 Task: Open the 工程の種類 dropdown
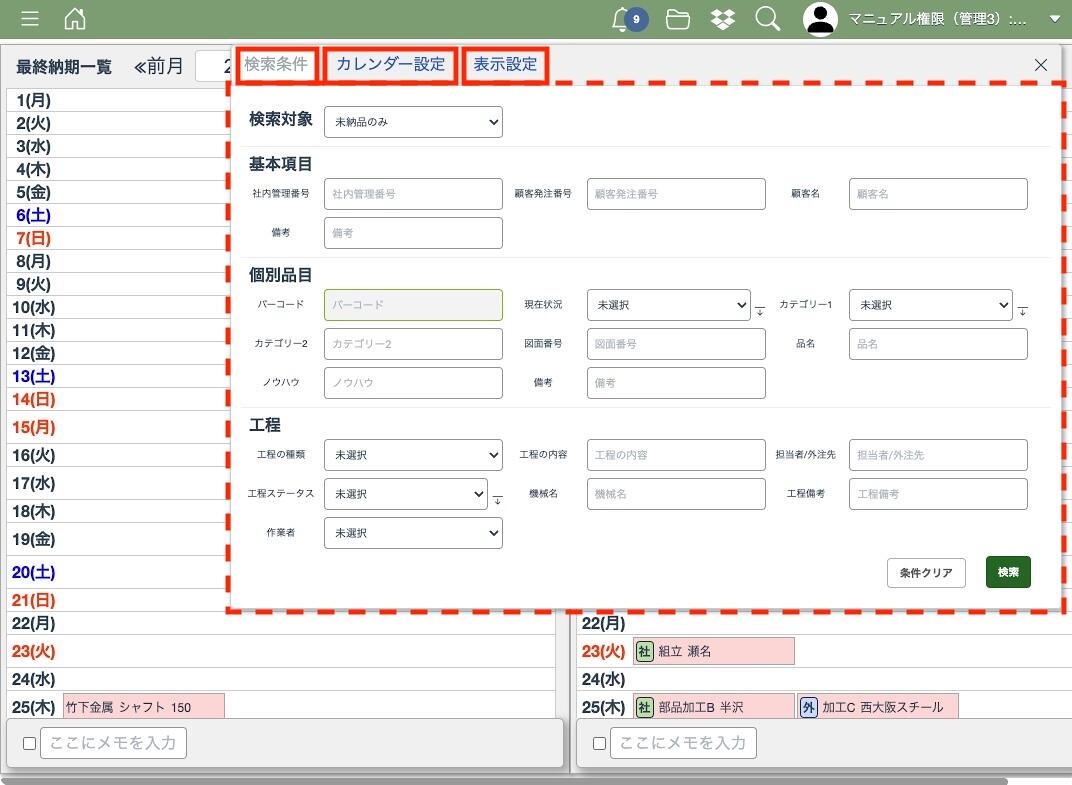(413, 455)
